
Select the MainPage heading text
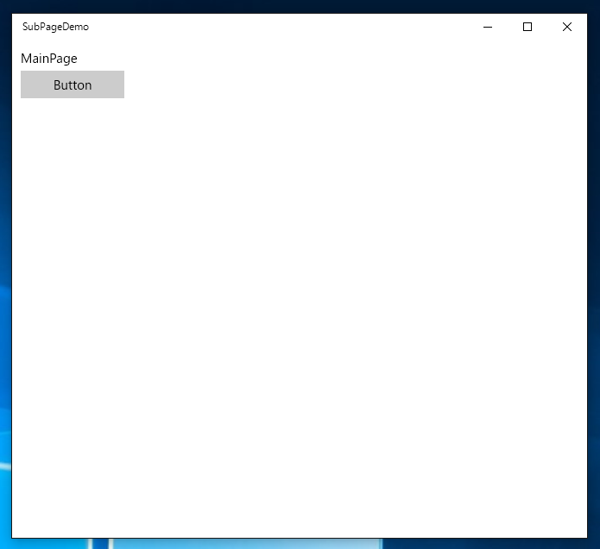click(49, 59)
